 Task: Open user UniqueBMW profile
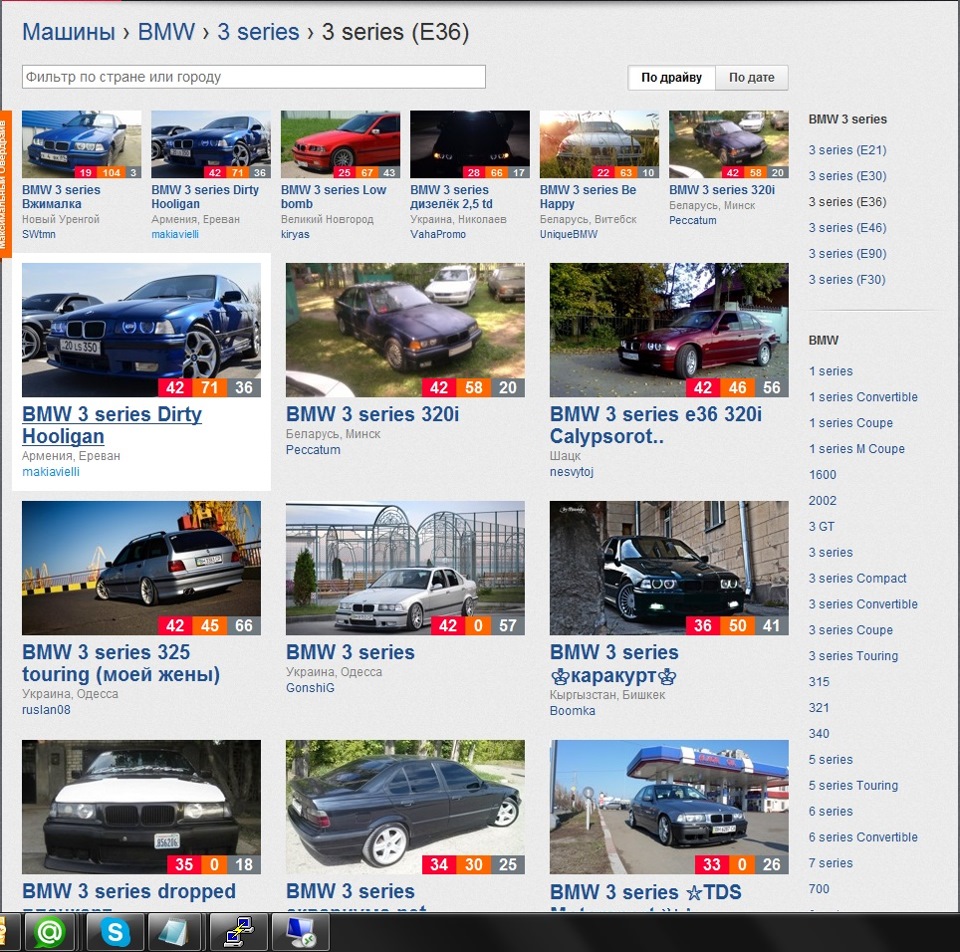[x=569, y=234]
